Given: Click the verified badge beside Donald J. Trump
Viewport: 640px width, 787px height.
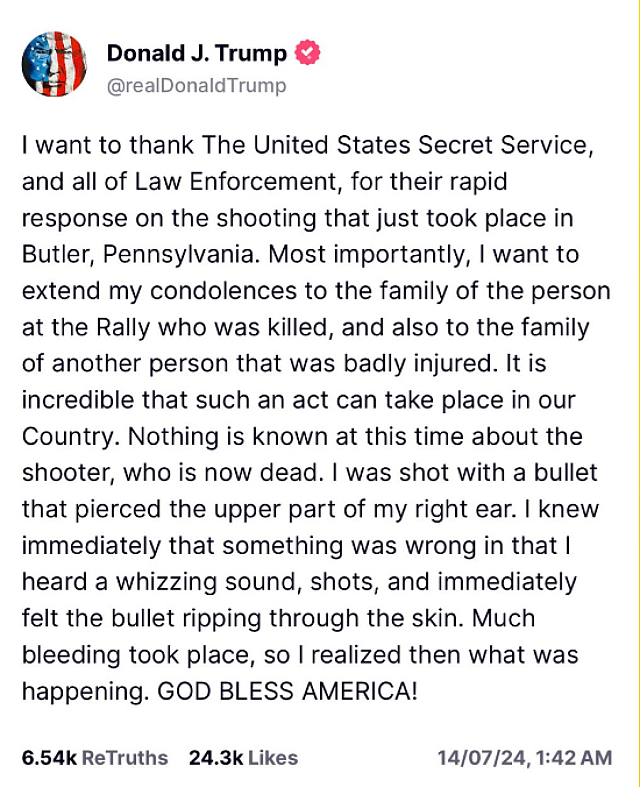Looking at the screenshot, I should point(308,53).
